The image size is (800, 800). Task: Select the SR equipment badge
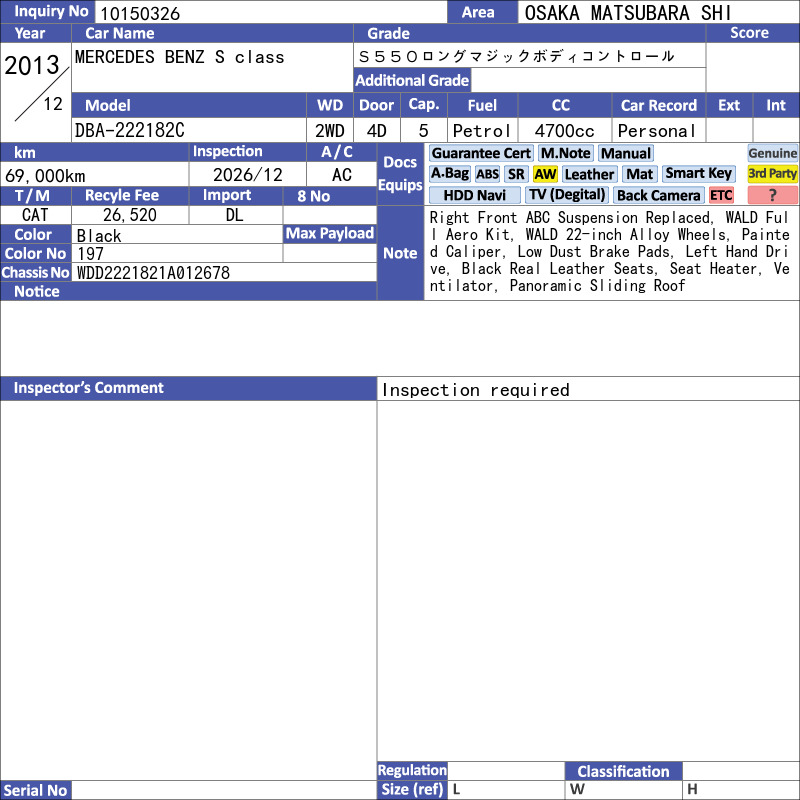coord(516,174)
